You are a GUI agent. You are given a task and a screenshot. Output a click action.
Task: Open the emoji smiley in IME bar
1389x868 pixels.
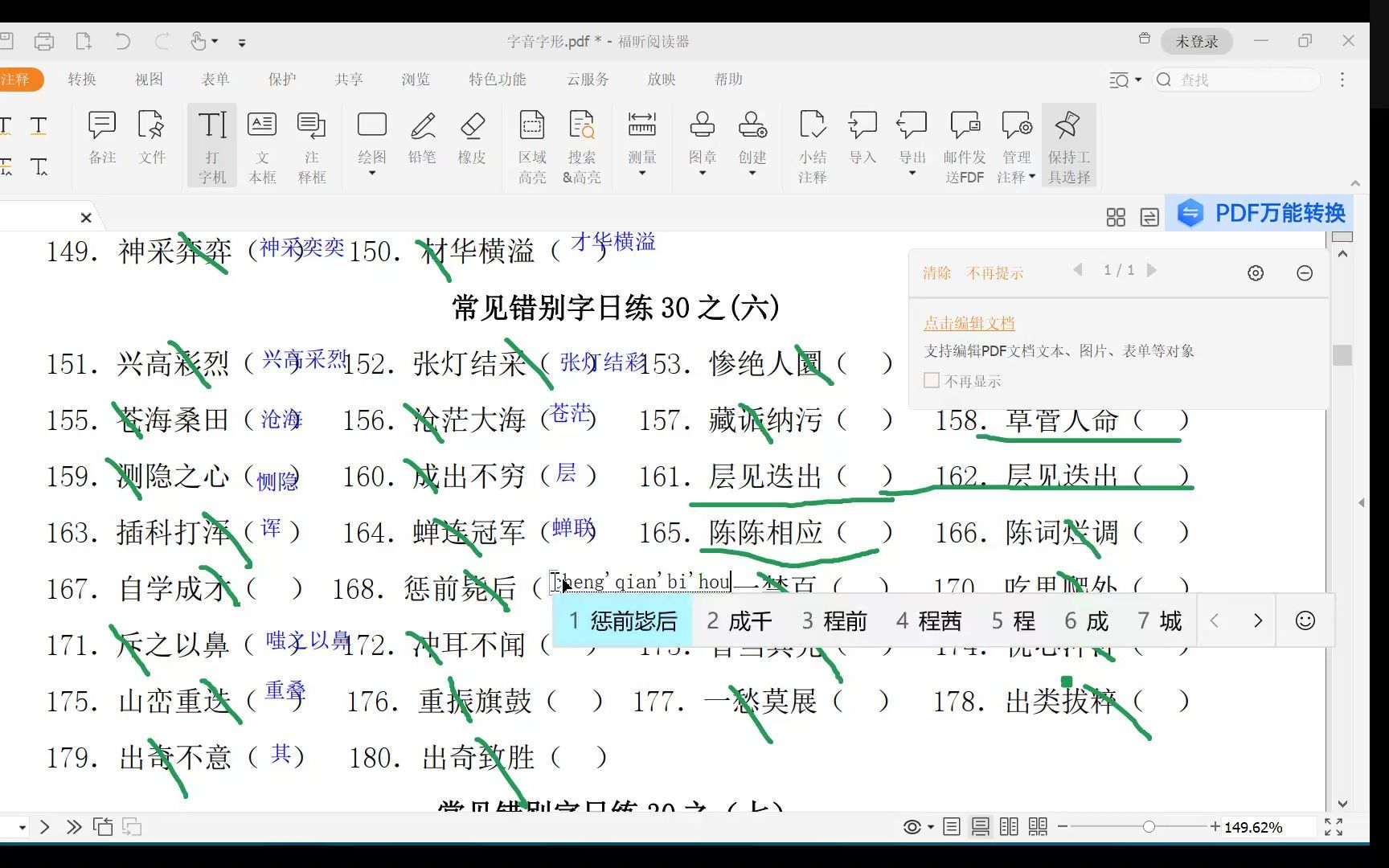click(x=1305, y=620)
